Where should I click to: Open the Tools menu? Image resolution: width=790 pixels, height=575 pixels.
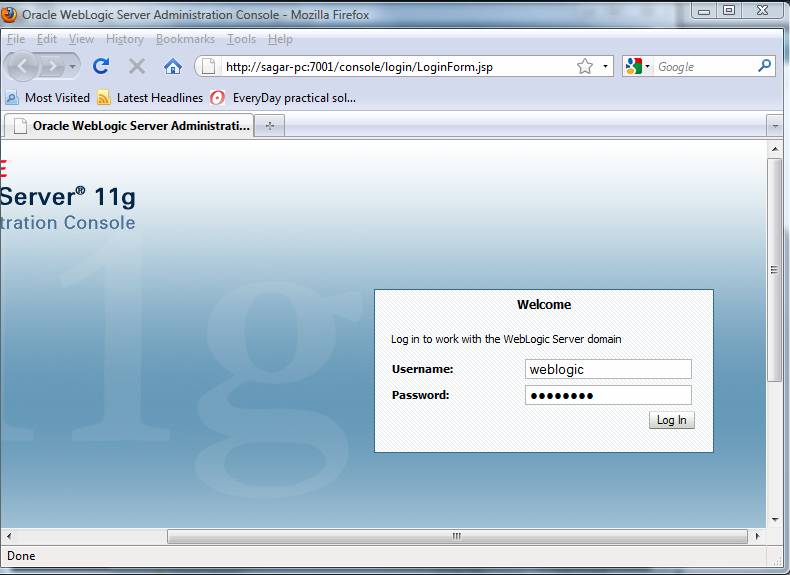(241, 39)
